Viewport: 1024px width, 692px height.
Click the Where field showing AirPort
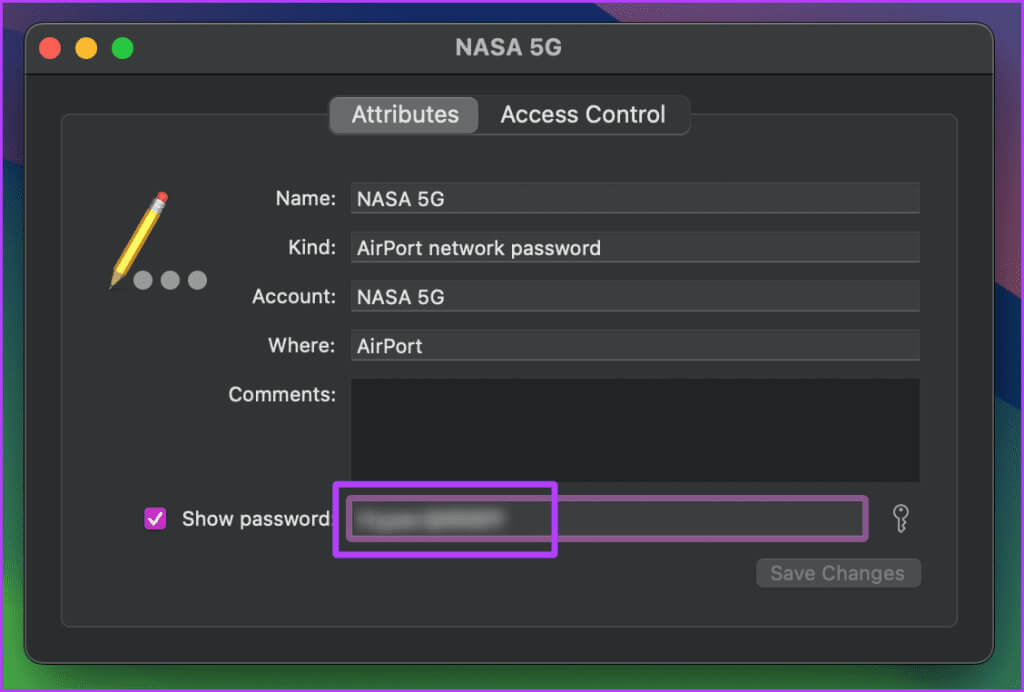pyautogui.click(x=635, y=345)
